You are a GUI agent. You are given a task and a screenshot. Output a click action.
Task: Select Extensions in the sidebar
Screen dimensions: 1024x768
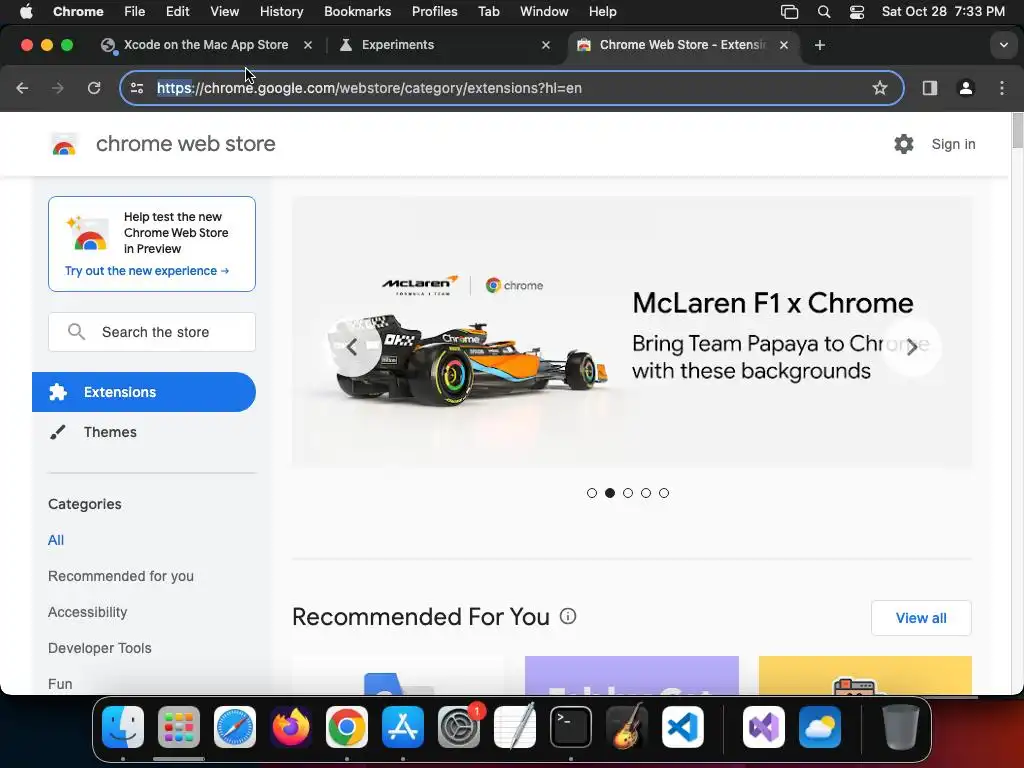[144, 392]
